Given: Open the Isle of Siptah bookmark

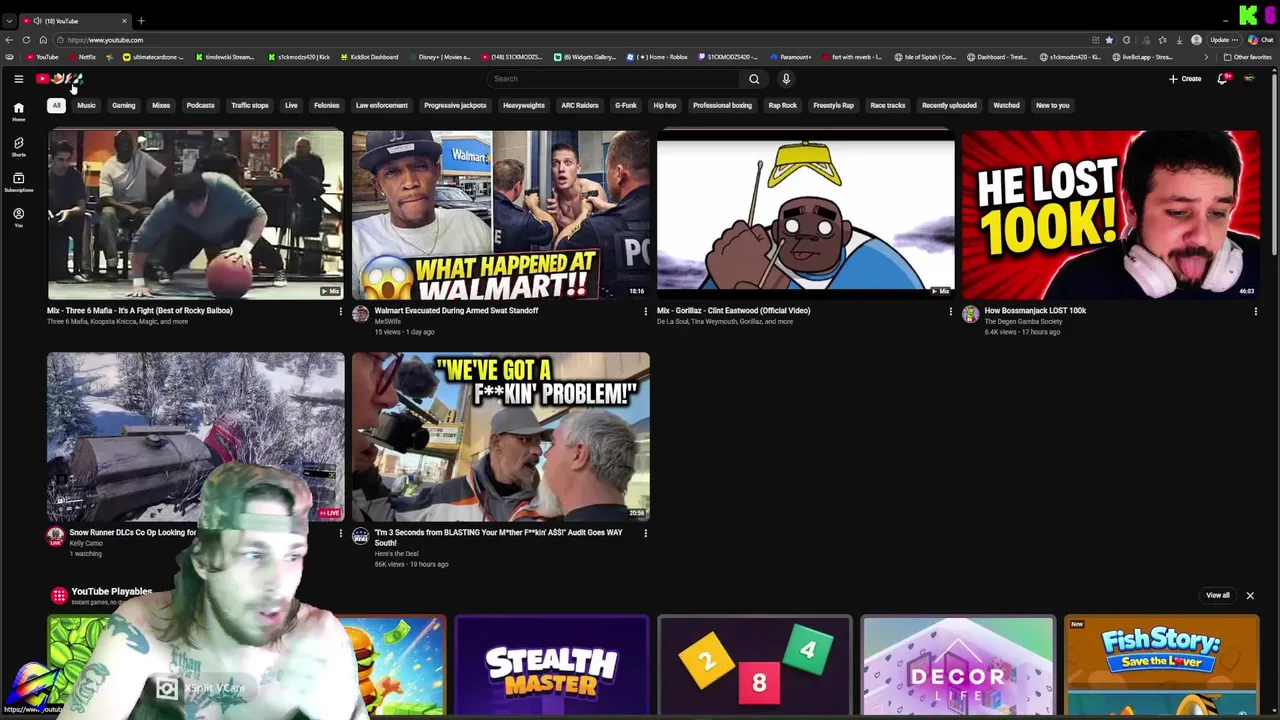Looking at the screenshot, I should point(925,57).
